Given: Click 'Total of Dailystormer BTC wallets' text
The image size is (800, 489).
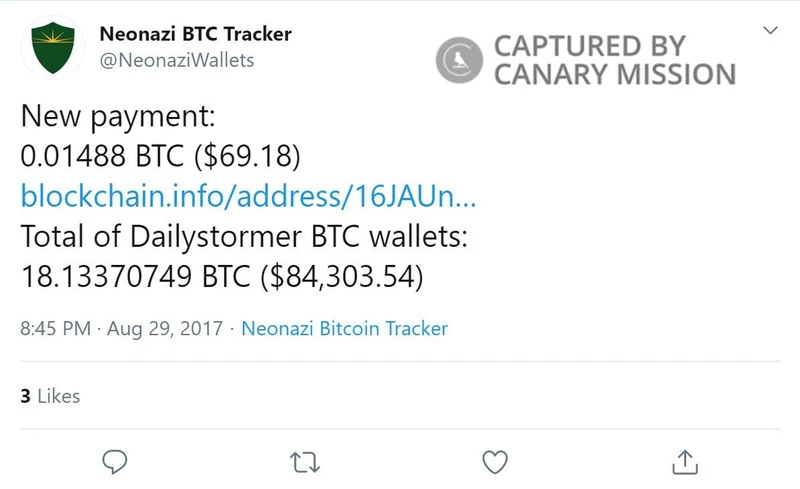Looking at the screenshot, I should tap(242, 236).
